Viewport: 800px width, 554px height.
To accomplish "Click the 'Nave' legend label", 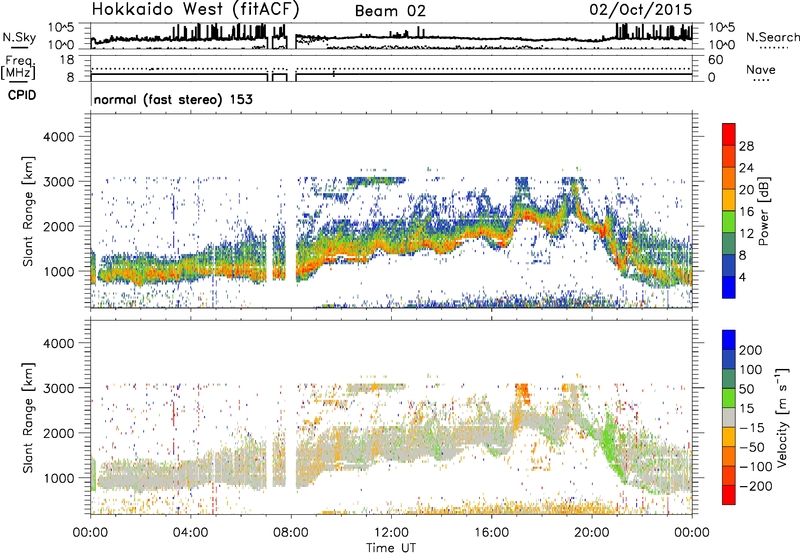I will click(x=761, y=70).
